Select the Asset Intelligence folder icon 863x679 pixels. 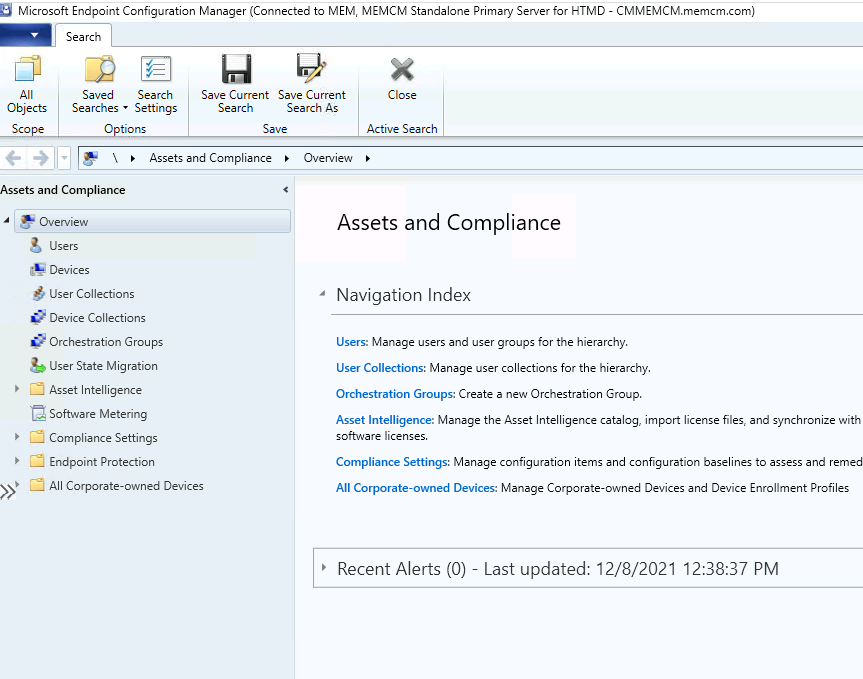37,390
